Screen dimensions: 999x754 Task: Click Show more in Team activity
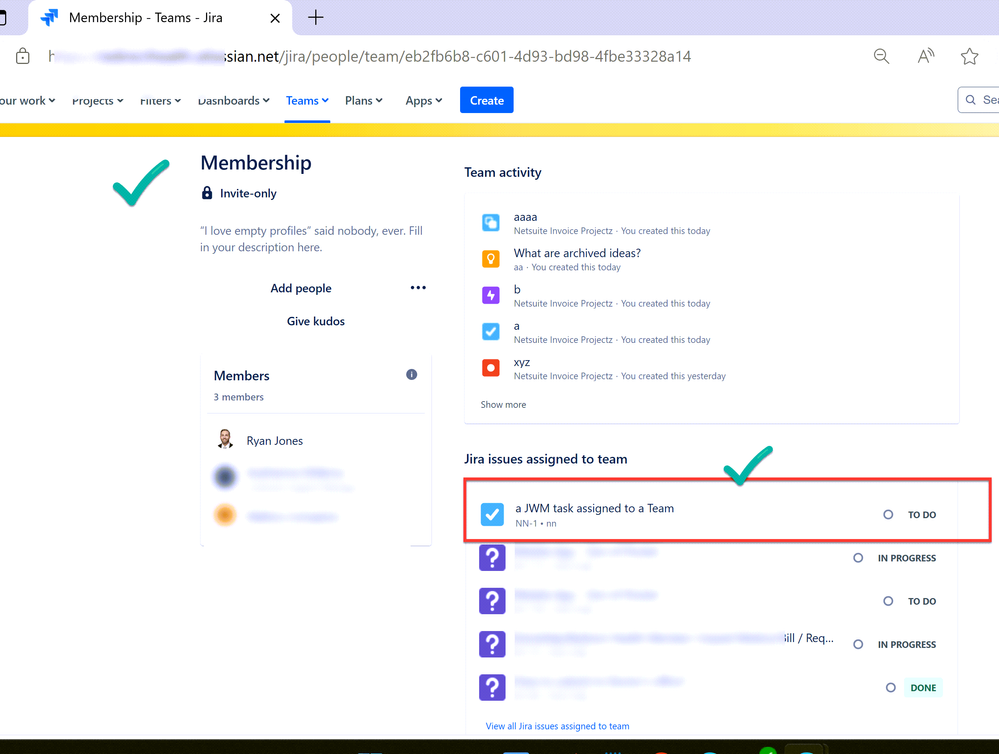point(503,405)
